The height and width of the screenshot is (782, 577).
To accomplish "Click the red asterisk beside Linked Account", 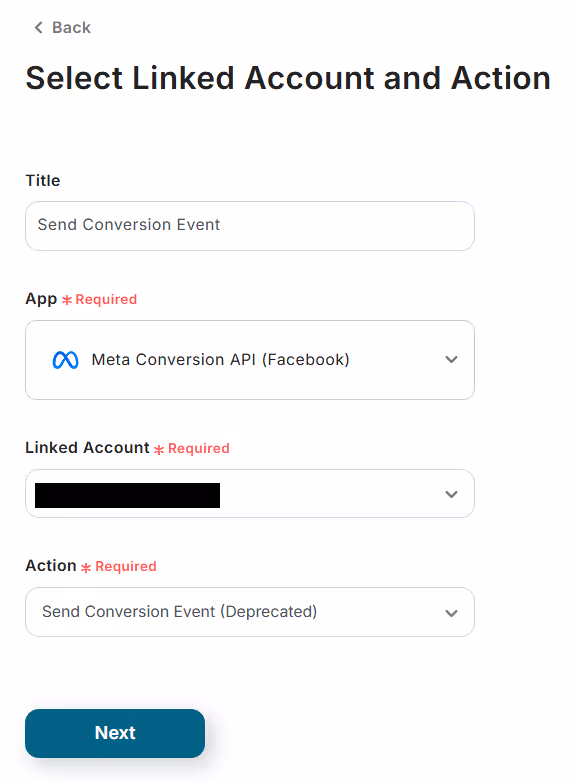I will 159,449.
